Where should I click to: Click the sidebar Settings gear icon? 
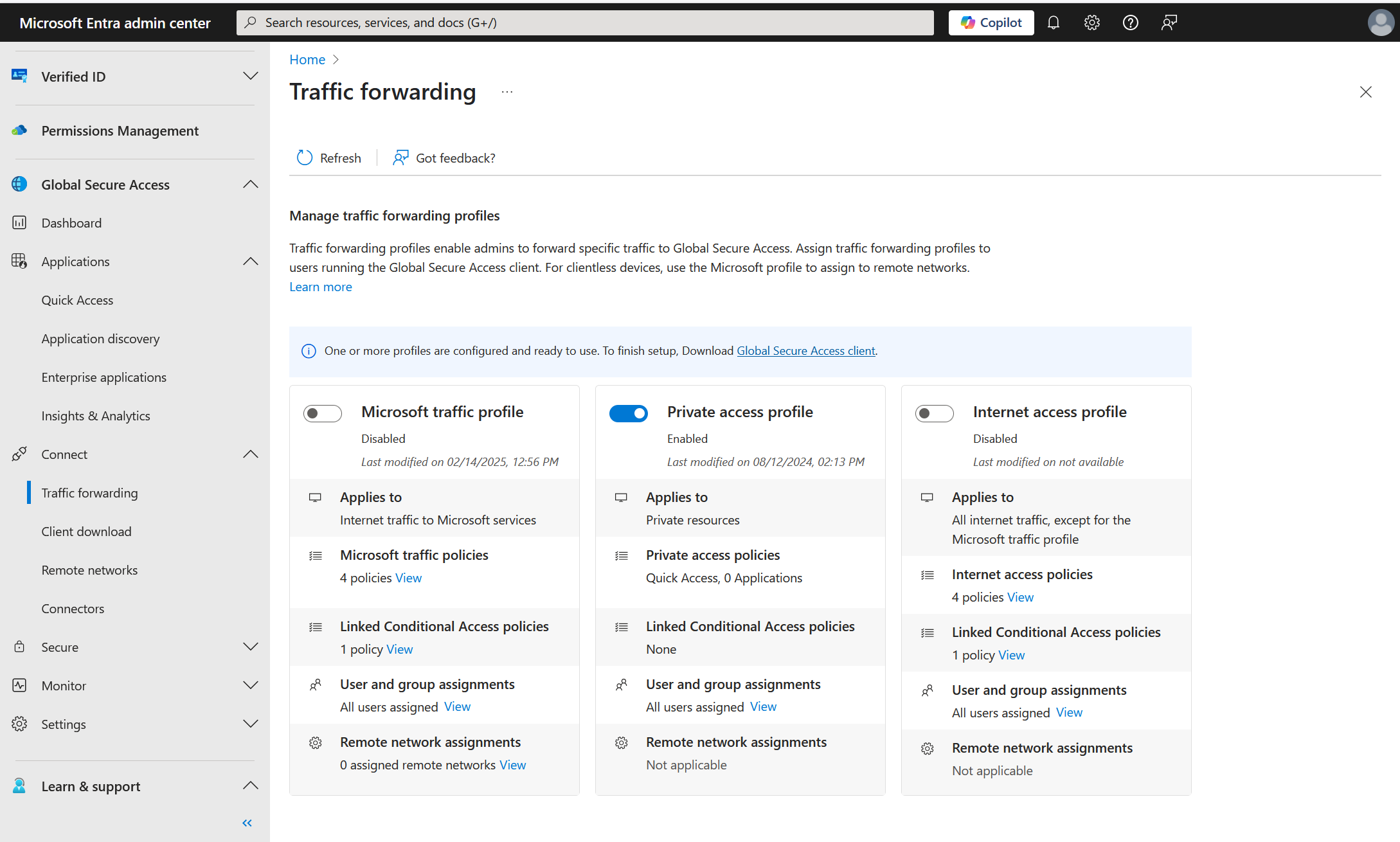[19, 724]
